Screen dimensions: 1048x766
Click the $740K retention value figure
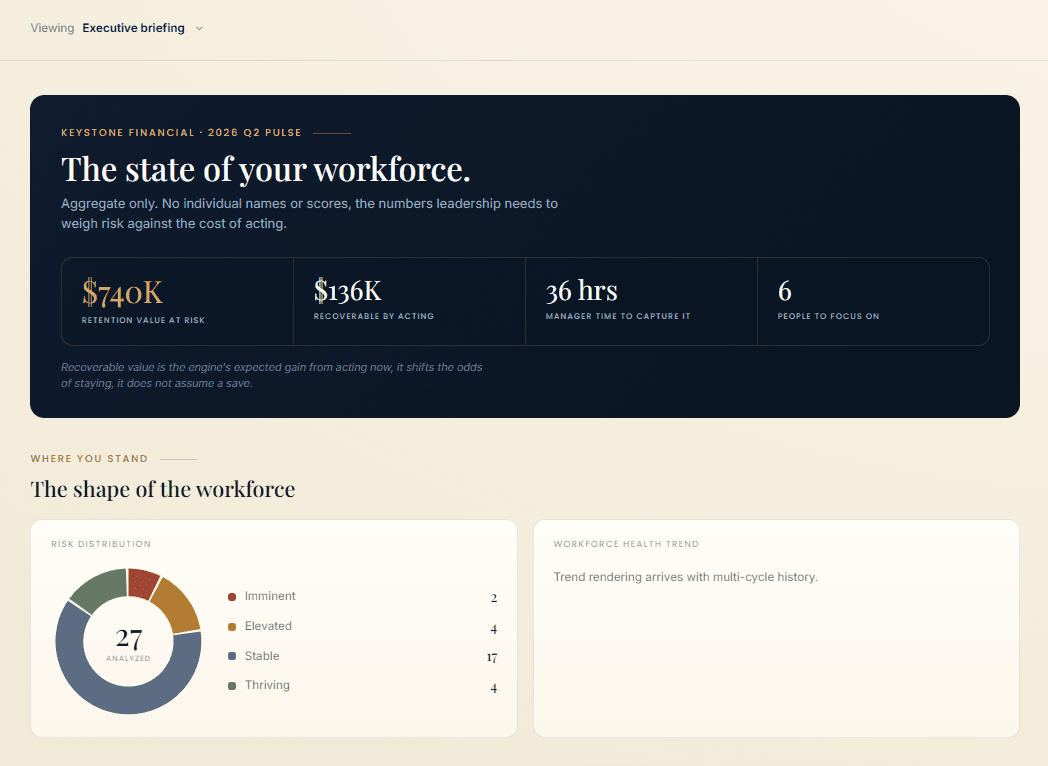[122, 293]
